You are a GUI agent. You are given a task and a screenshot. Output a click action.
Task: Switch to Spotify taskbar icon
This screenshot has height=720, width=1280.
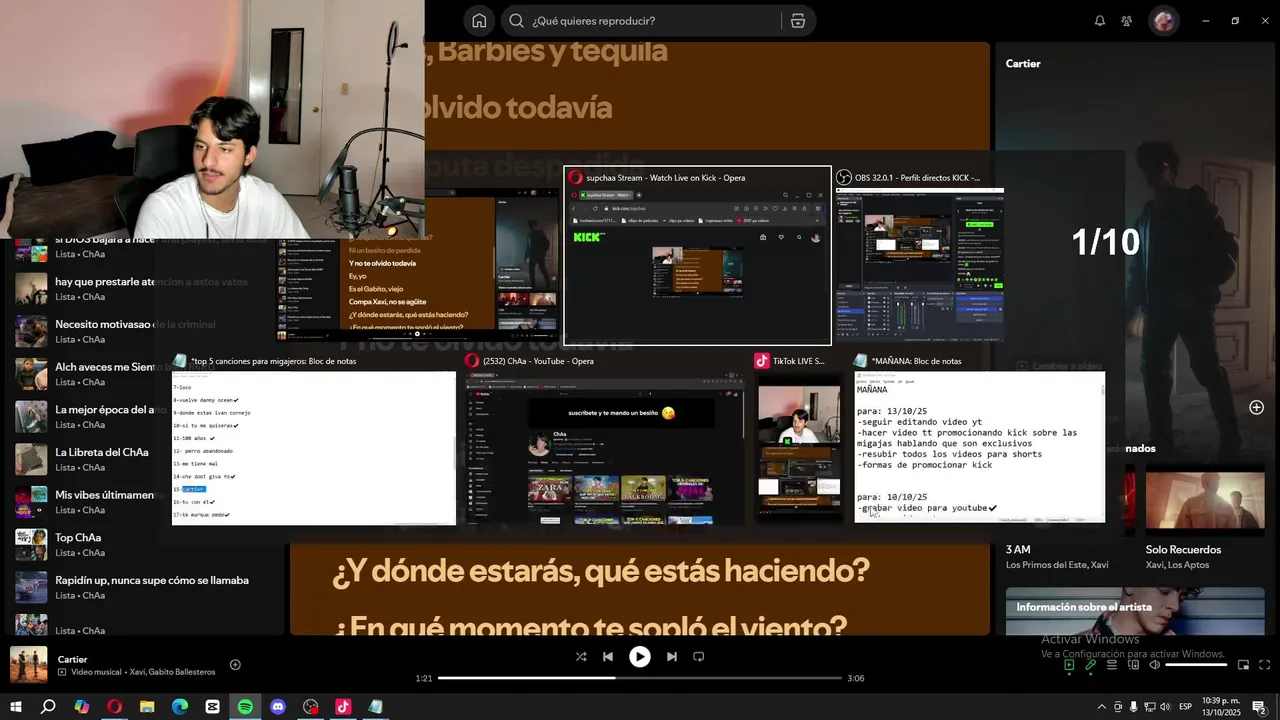(245, 707)
